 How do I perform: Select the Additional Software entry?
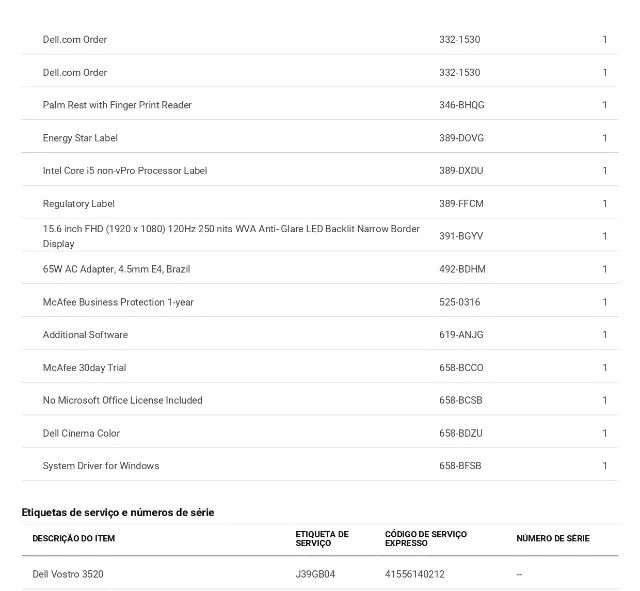85,335
